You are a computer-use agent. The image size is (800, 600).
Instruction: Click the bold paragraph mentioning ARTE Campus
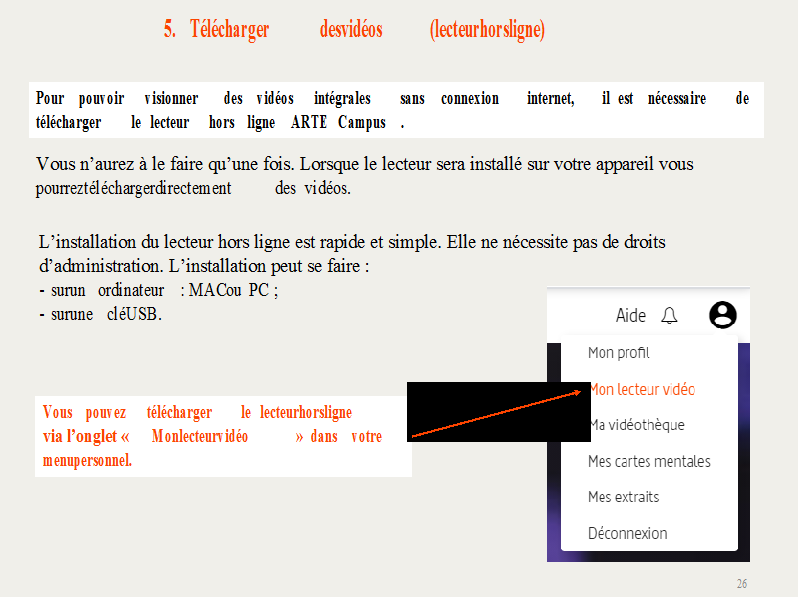pyautogui.click(x=392, y=110)
